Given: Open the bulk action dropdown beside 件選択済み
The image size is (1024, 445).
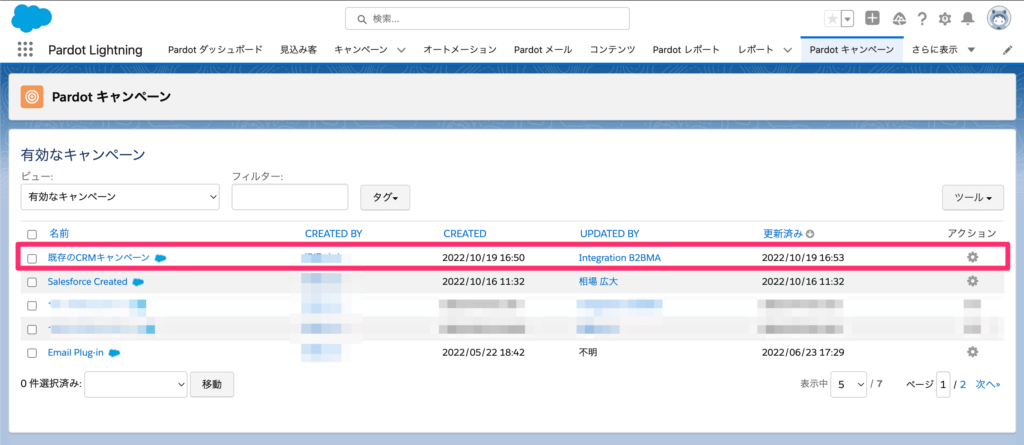Looking at the screenshot, I should point(136,385).
